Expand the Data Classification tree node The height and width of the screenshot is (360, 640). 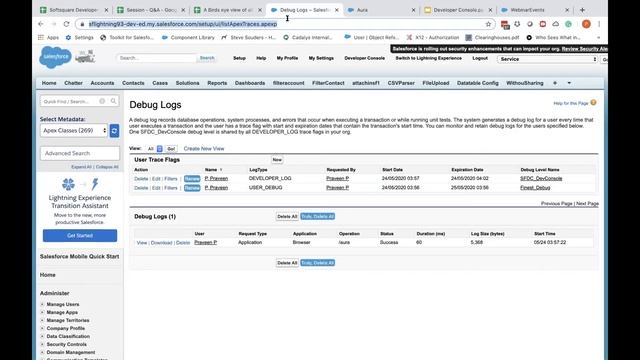pyautogui.click(x=42, y=336)
